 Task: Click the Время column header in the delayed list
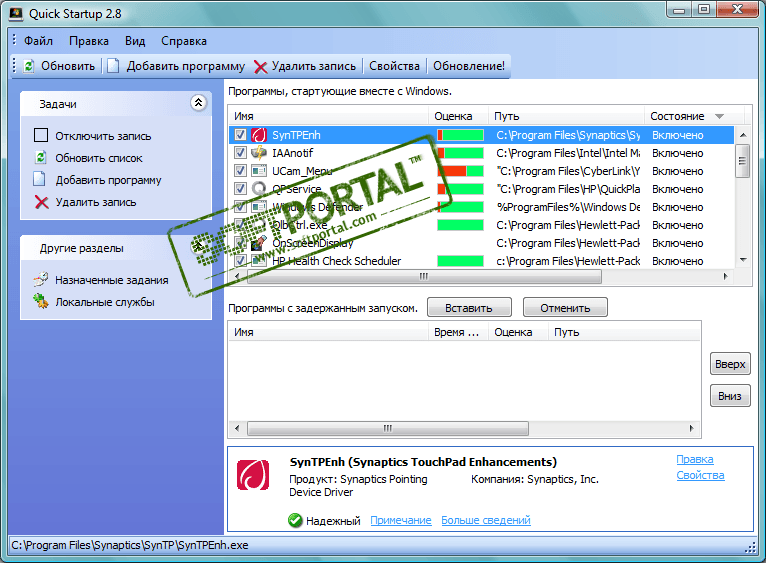[x=458, y=332]
